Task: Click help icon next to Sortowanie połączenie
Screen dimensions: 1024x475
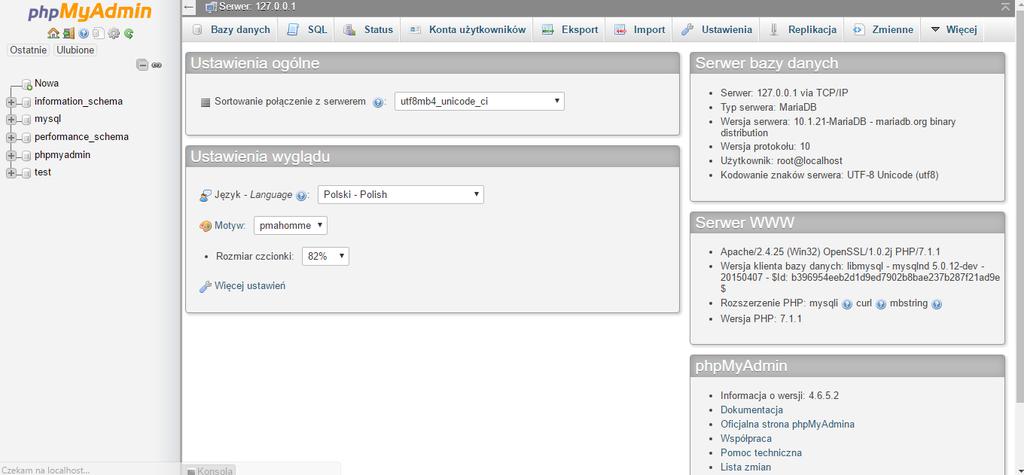Action: [377, 103]
